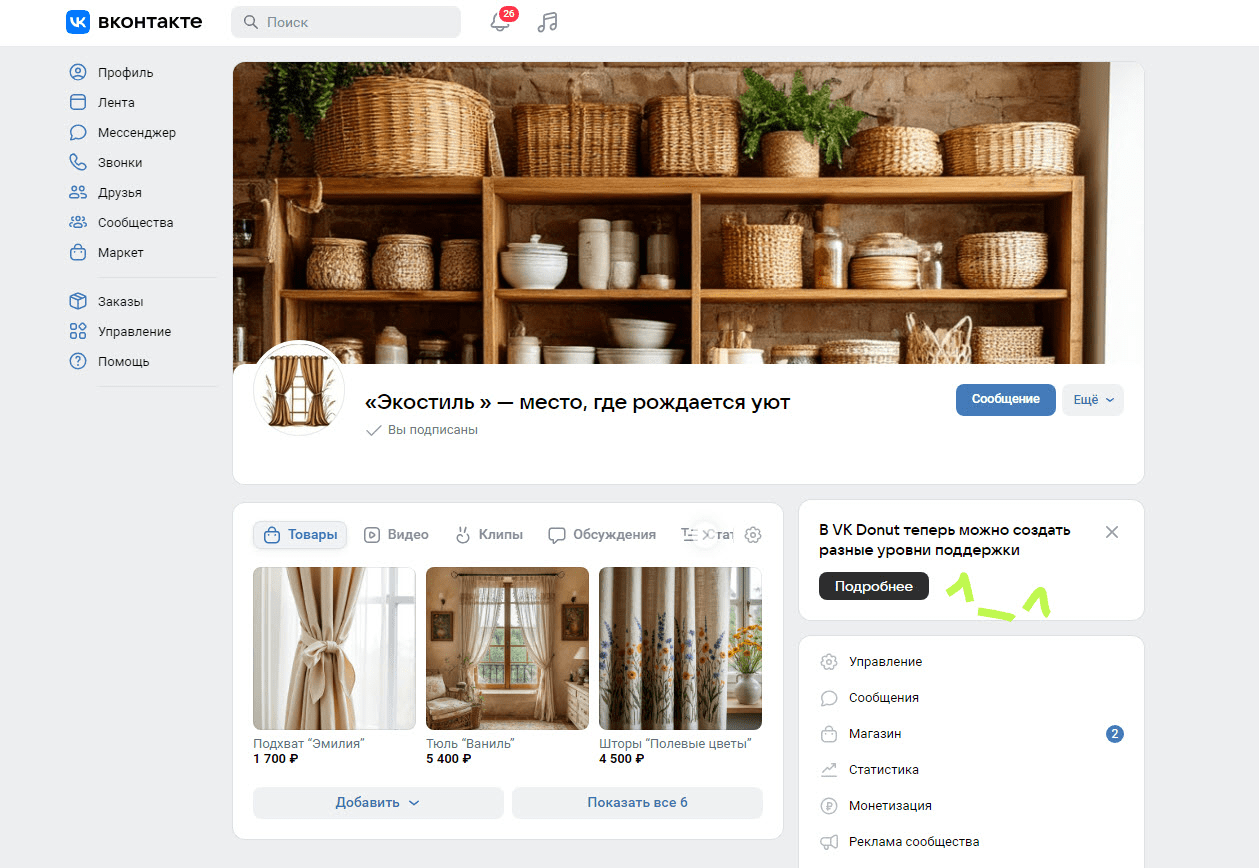Image resolution: width=1259 pixels, height=868 pixels.
Task: Click Вы подписаны subscription status
Action: coord(423,430)
